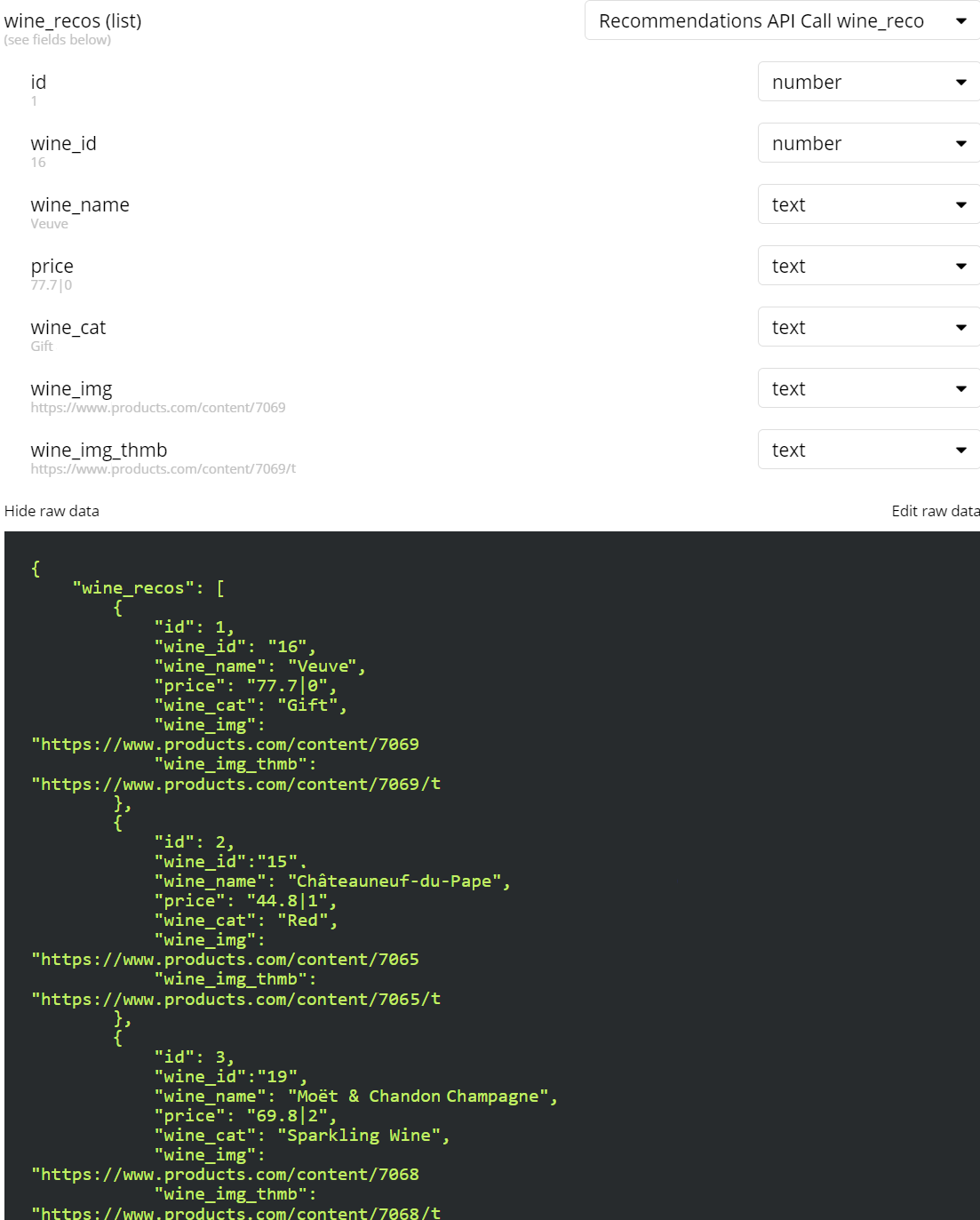Open the wine_cat field type dropdown

(869, 327)
